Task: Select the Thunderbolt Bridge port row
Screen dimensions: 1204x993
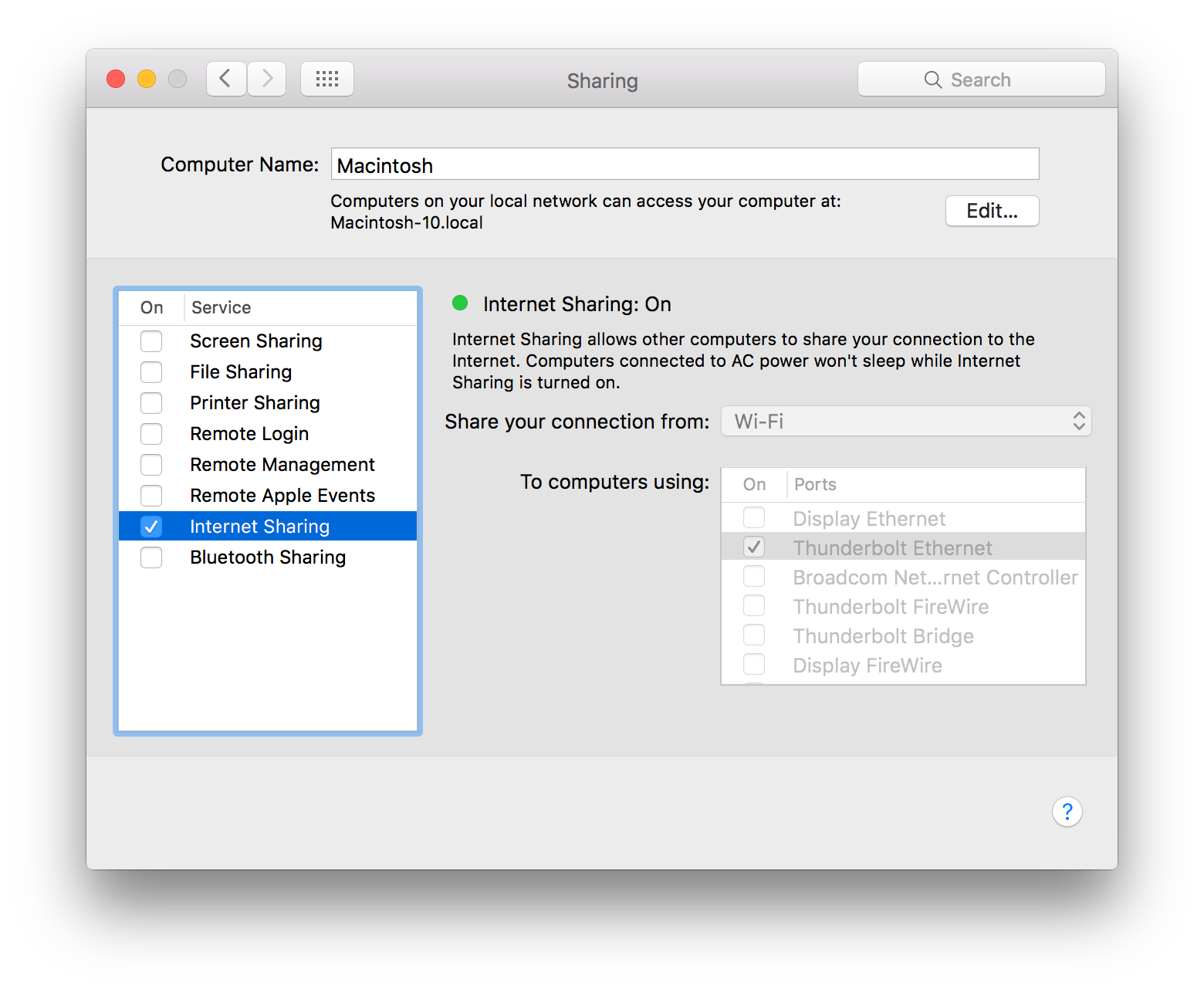Action: click(x=903, y=635)
